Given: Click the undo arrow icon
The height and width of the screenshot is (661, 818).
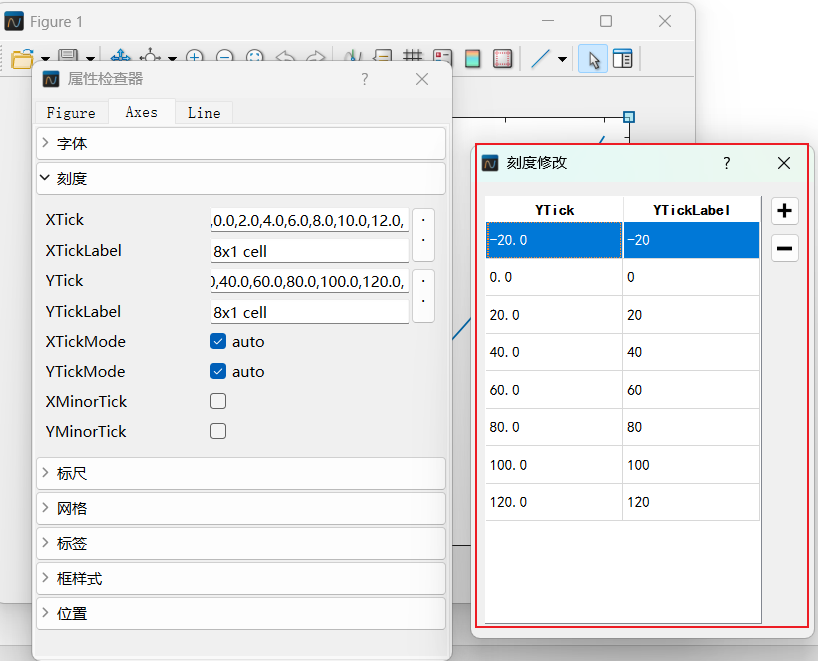Looking at the screenshot, I should point(285,56).
